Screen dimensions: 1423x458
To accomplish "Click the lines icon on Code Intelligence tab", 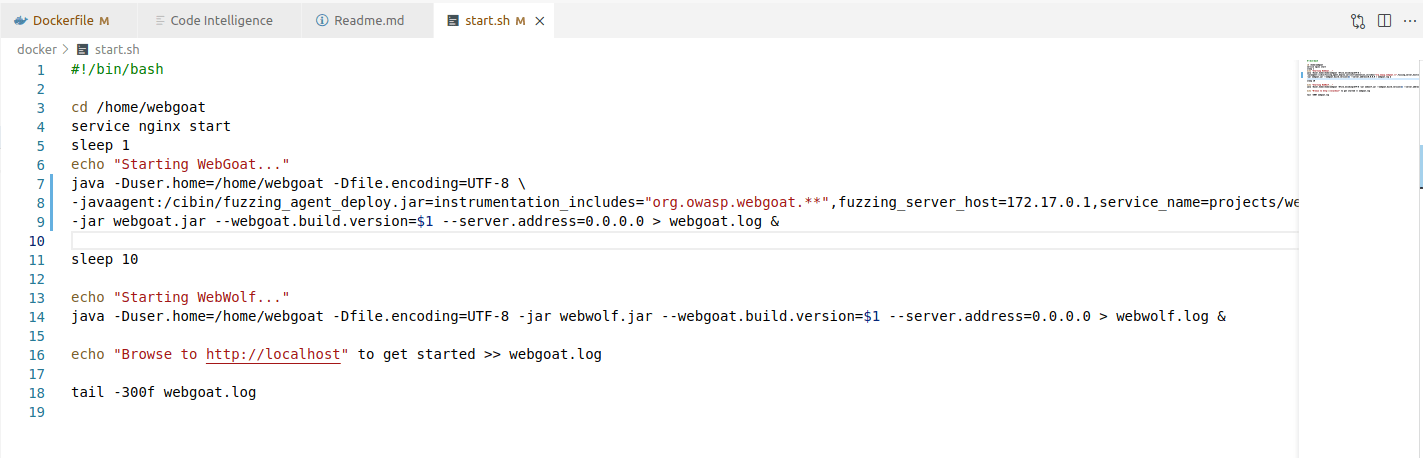I will point(160,20).
